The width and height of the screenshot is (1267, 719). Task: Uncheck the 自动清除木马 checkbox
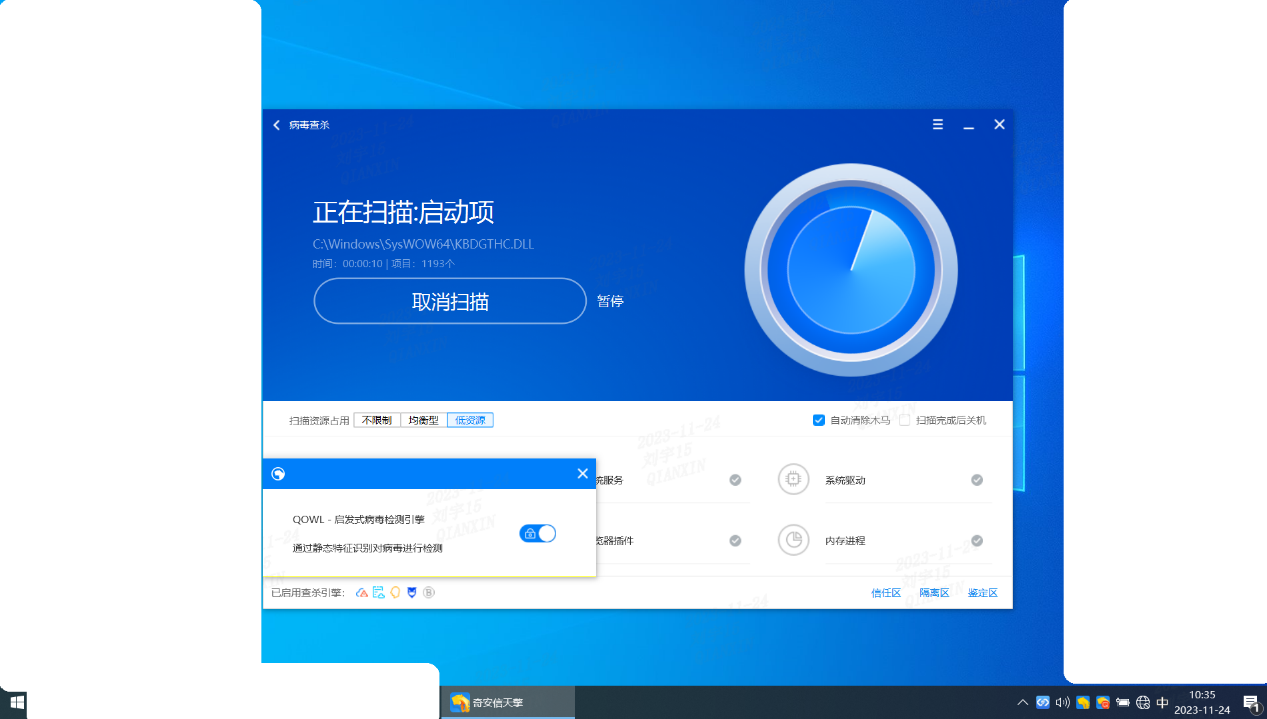coord(819,420)
